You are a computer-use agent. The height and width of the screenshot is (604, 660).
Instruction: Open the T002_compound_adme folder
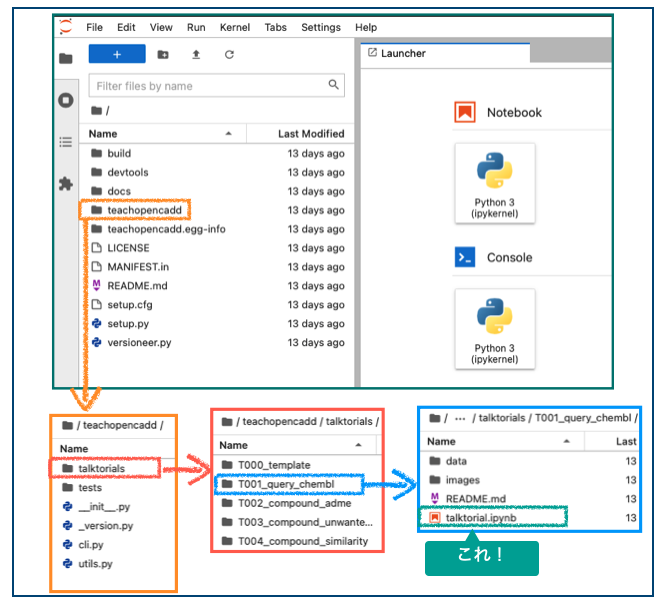tap(297, 503)
